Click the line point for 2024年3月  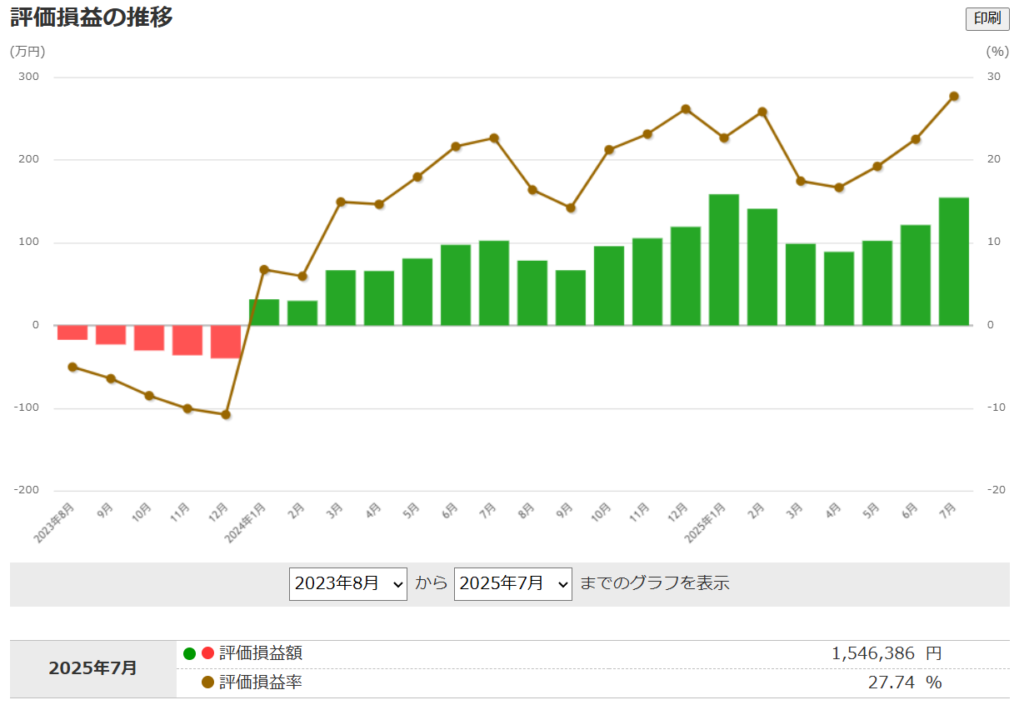coord(341,202)
